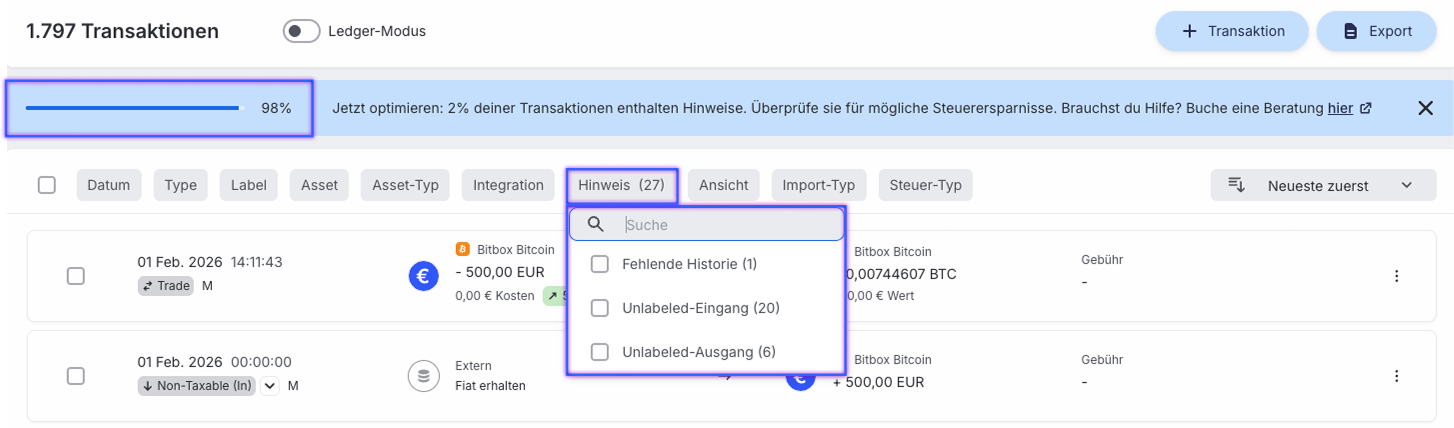
Task: Open the Asset-Typ filter dropdown
Action: pos(405,185)
